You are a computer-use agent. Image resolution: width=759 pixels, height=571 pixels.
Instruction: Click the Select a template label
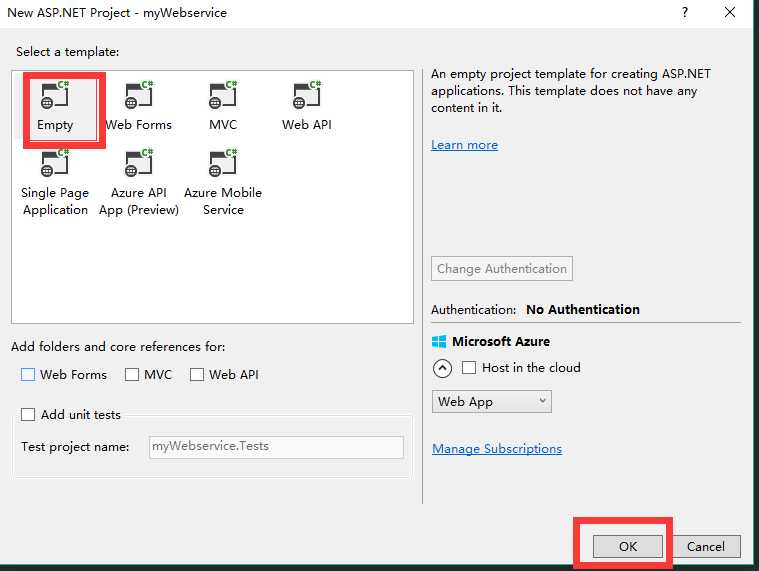pyautogui.click(x=67, y=52)
